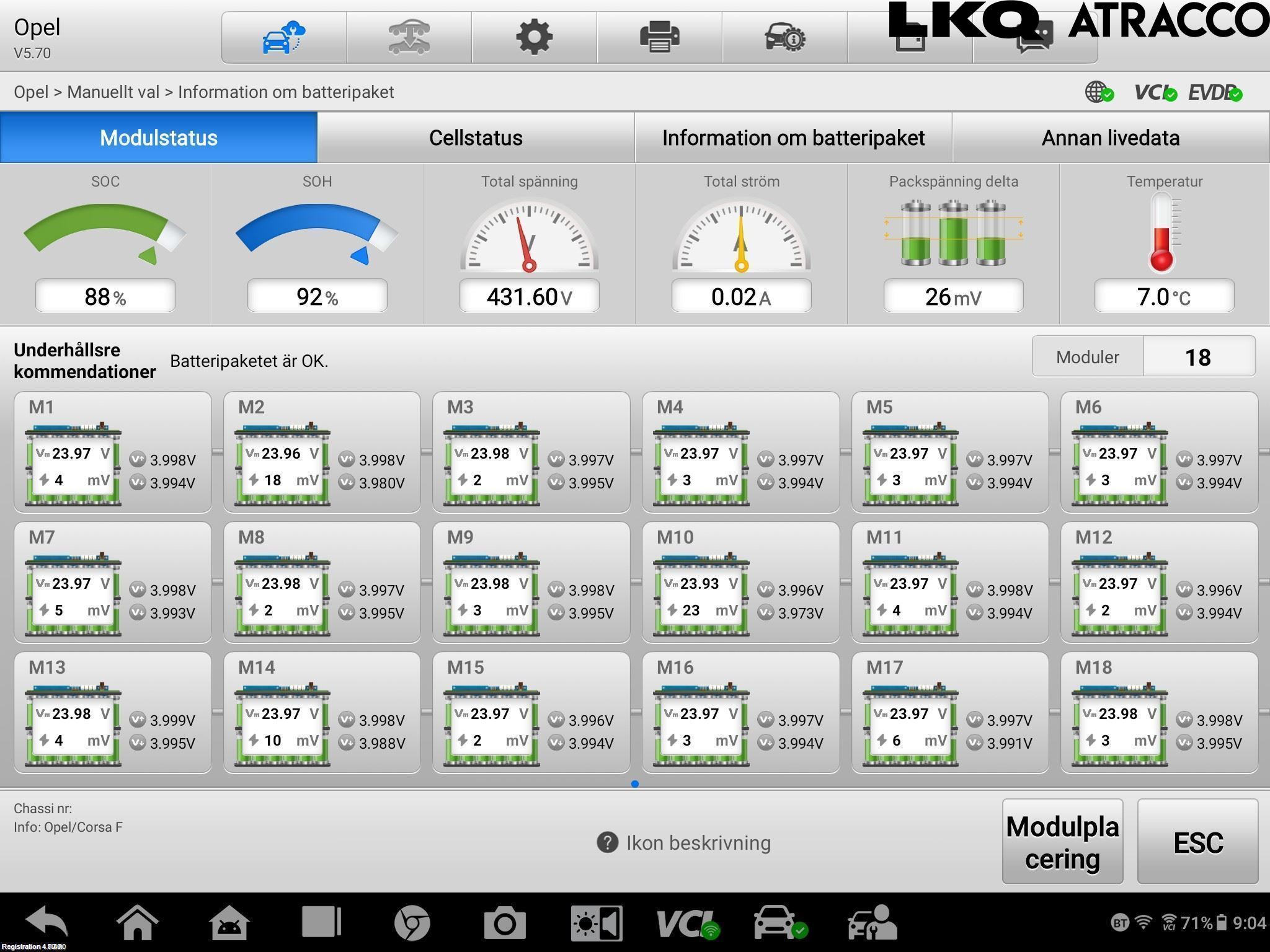Select the 88 % SOC value
This screenshot has height=952, width=1270.
click(105, 296)
